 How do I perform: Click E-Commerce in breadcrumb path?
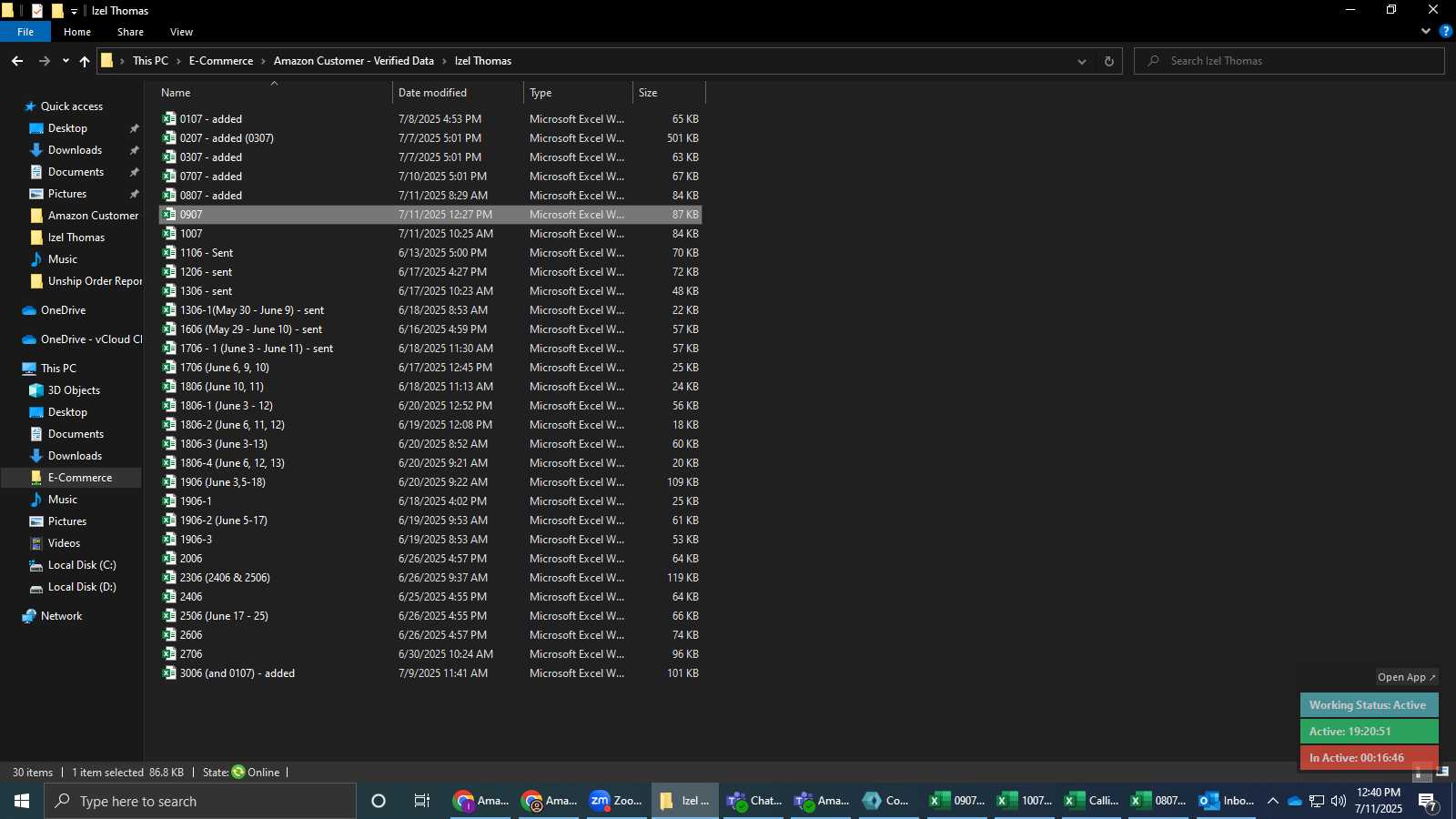221,61
